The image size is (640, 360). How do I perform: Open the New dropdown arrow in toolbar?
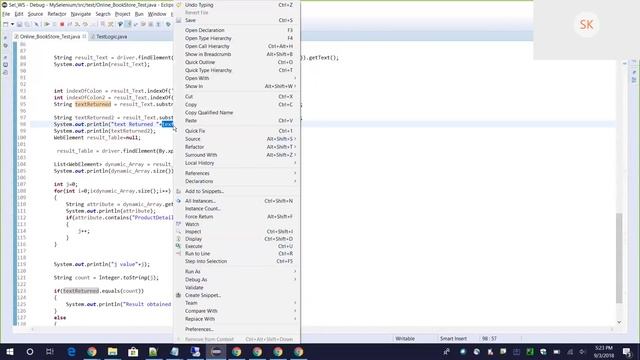[x=12, y=24]
